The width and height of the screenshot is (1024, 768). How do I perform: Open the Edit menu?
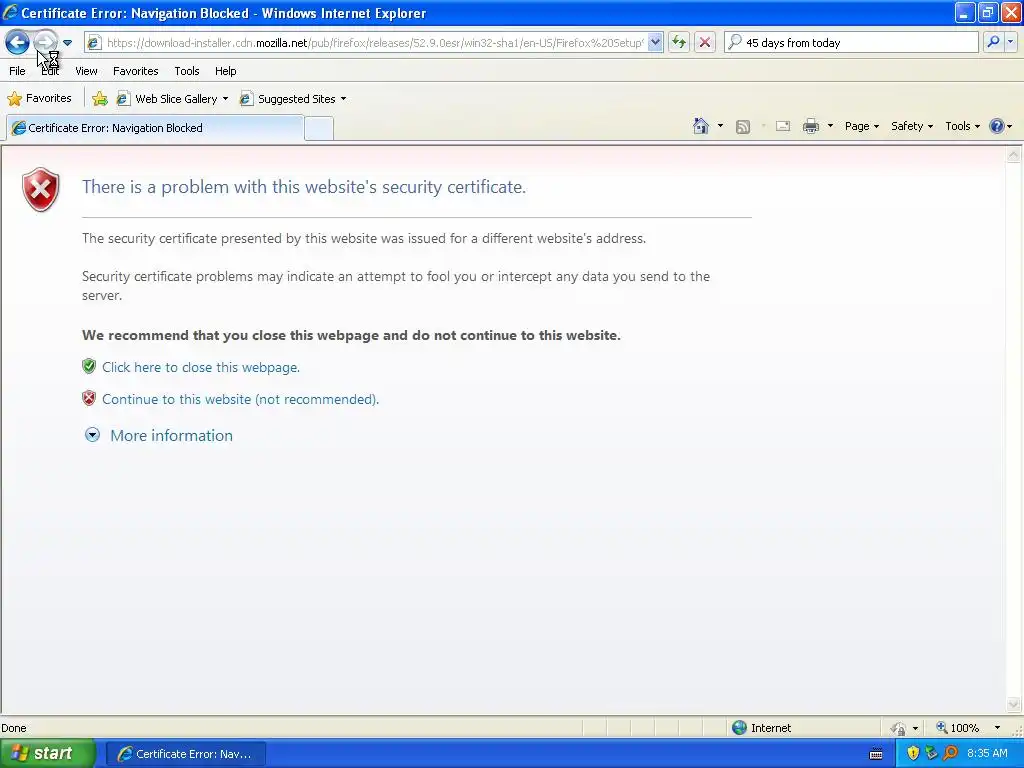click(x=50, y=71)
